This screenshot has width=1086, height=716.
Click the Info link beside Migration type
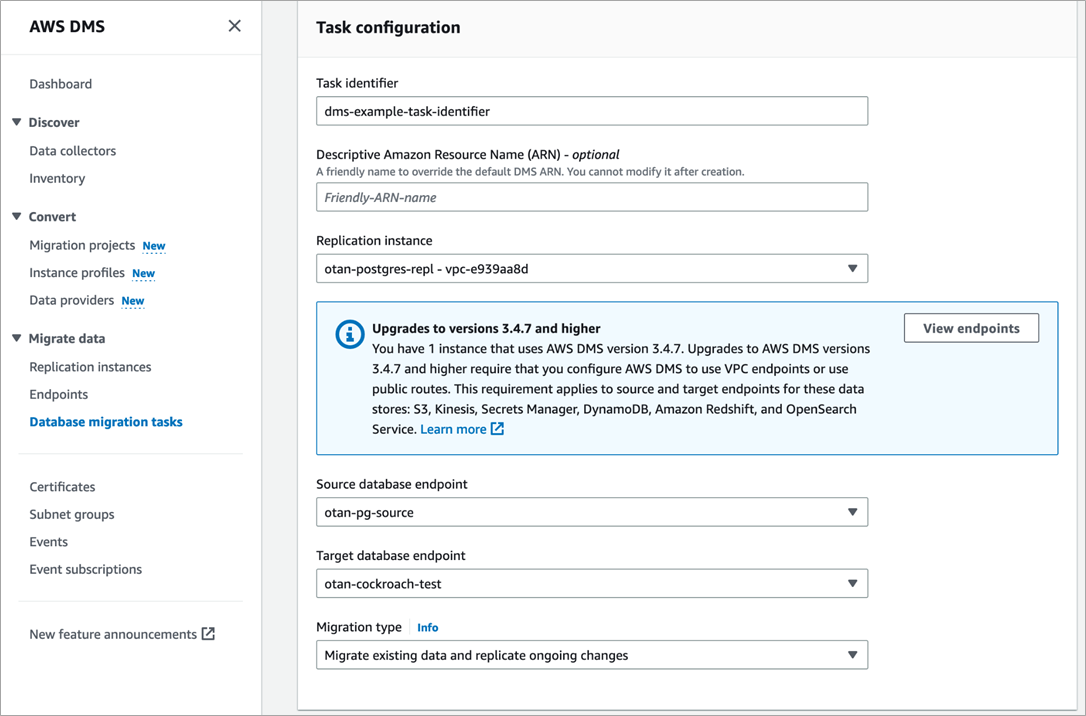(x=427, y=627)
